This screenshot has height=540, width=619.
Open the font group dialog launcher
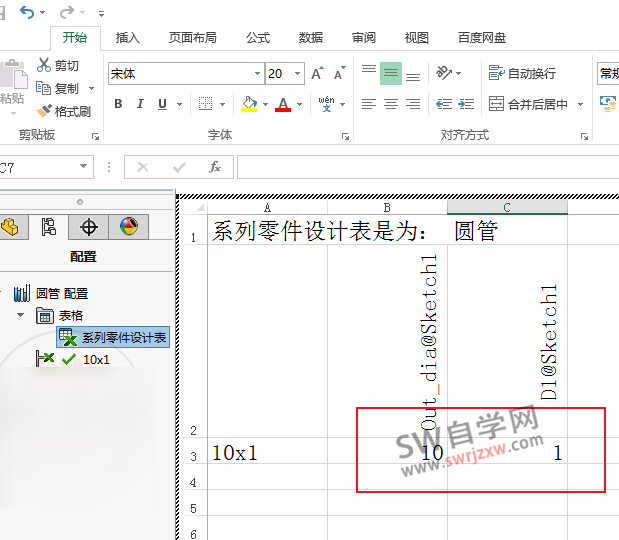tap(345, 137)
